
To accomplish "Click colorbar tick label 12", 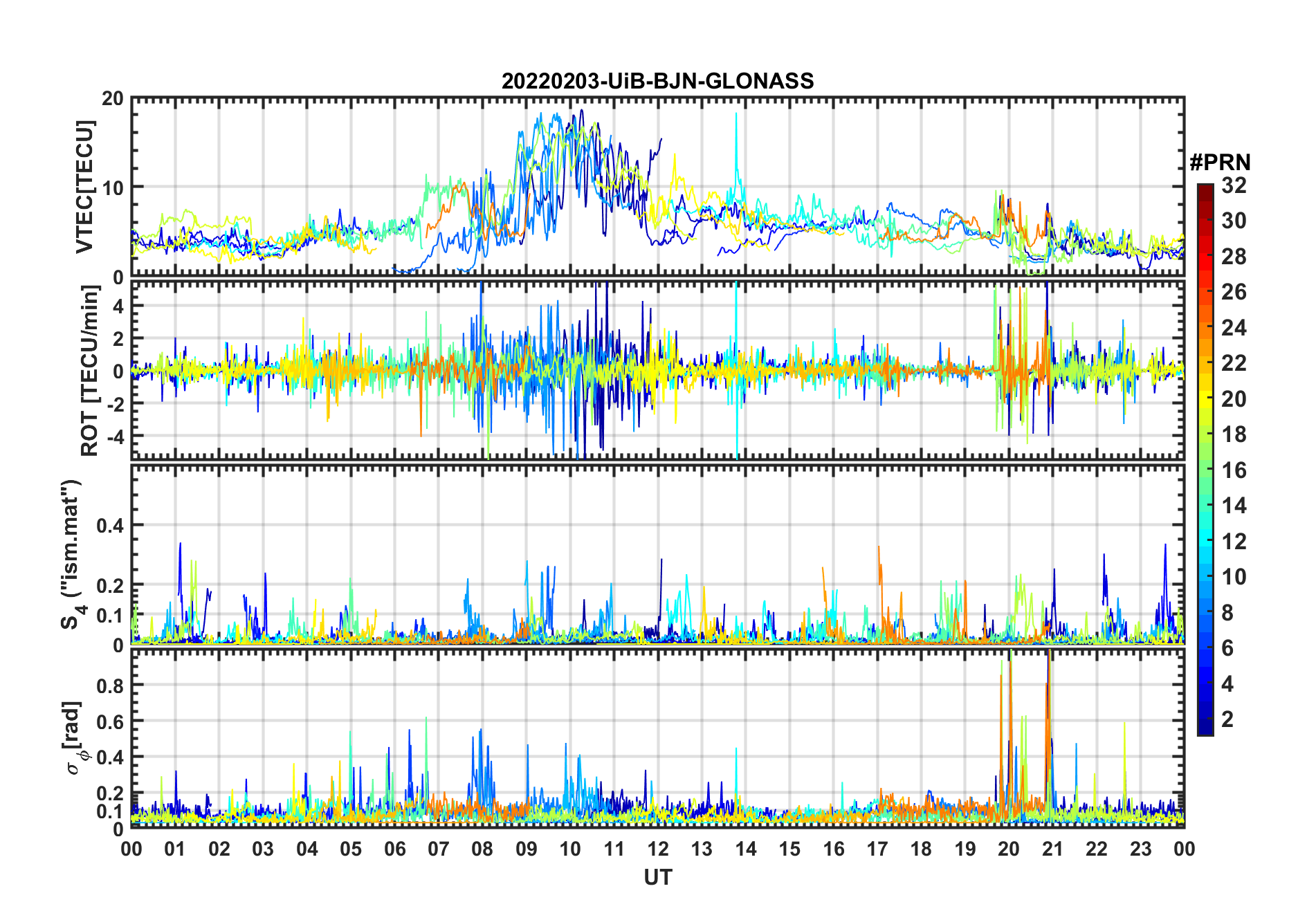I will point(1234,542).
